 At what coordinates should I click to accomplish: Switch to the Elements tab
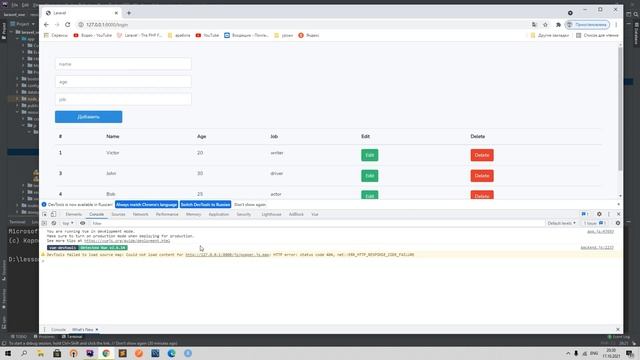pyautogui.click(x=73, y=214)
